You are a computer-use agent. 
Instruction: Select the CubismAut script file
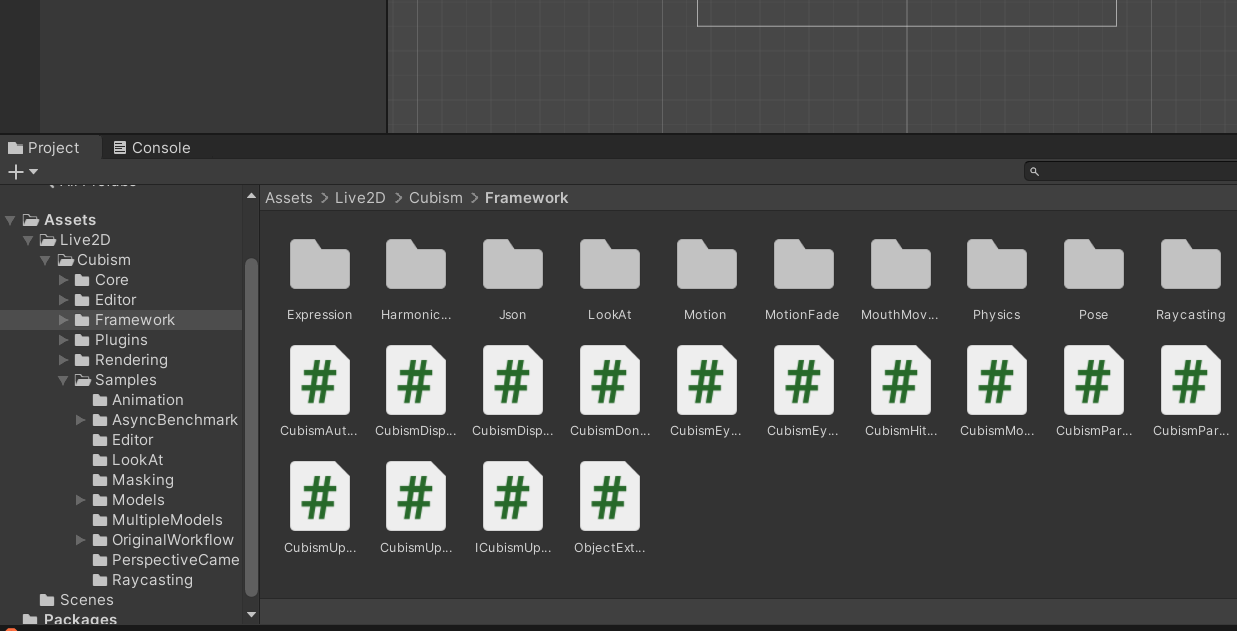tap(319, 381)
